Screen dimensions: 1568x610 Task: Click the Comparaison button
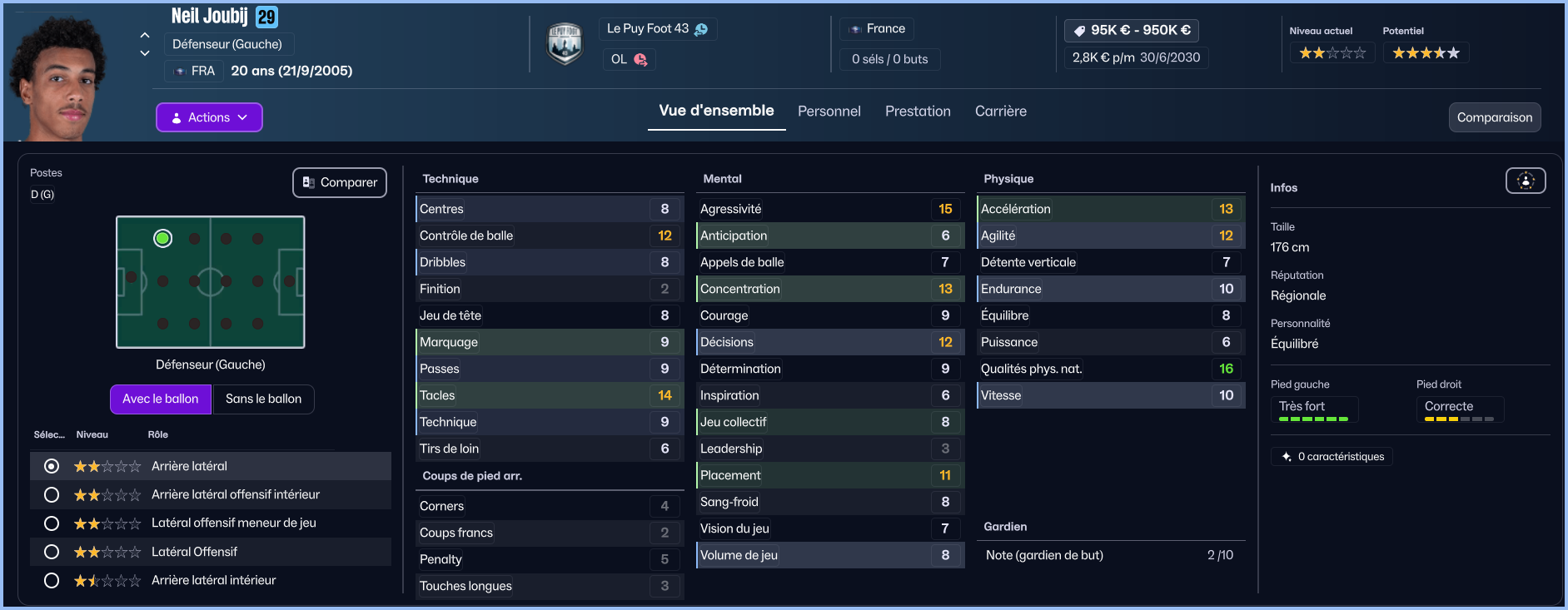tap(1494, 117)
